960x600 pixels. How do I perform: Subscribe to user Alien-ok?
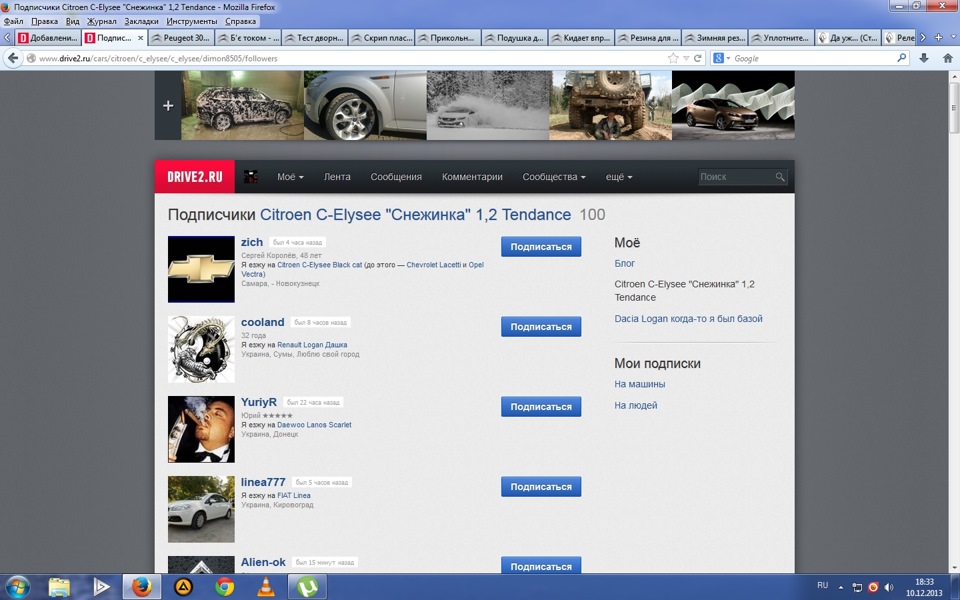tap(541, 566)
